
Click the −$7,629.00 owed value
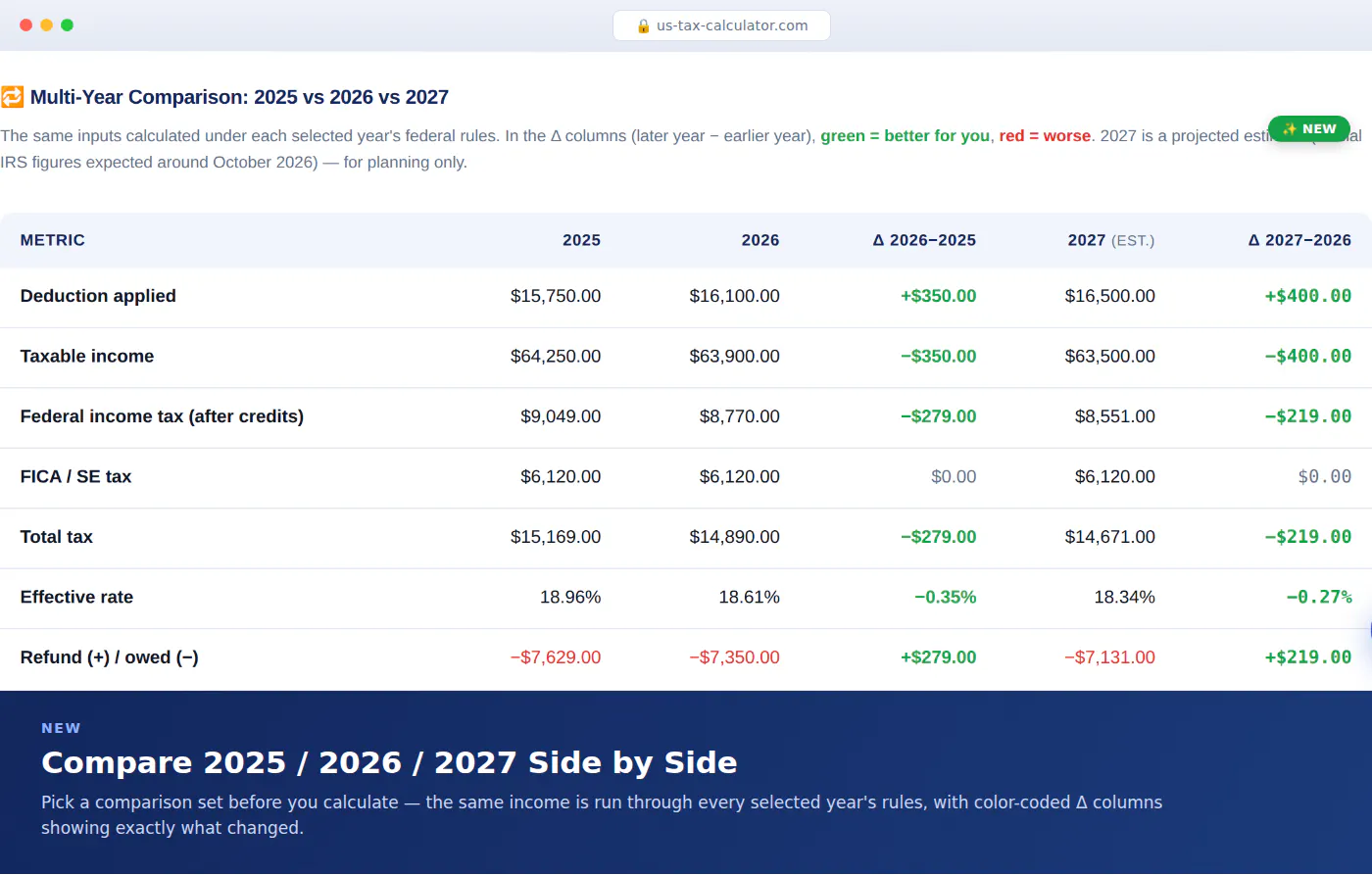[556, 657]
